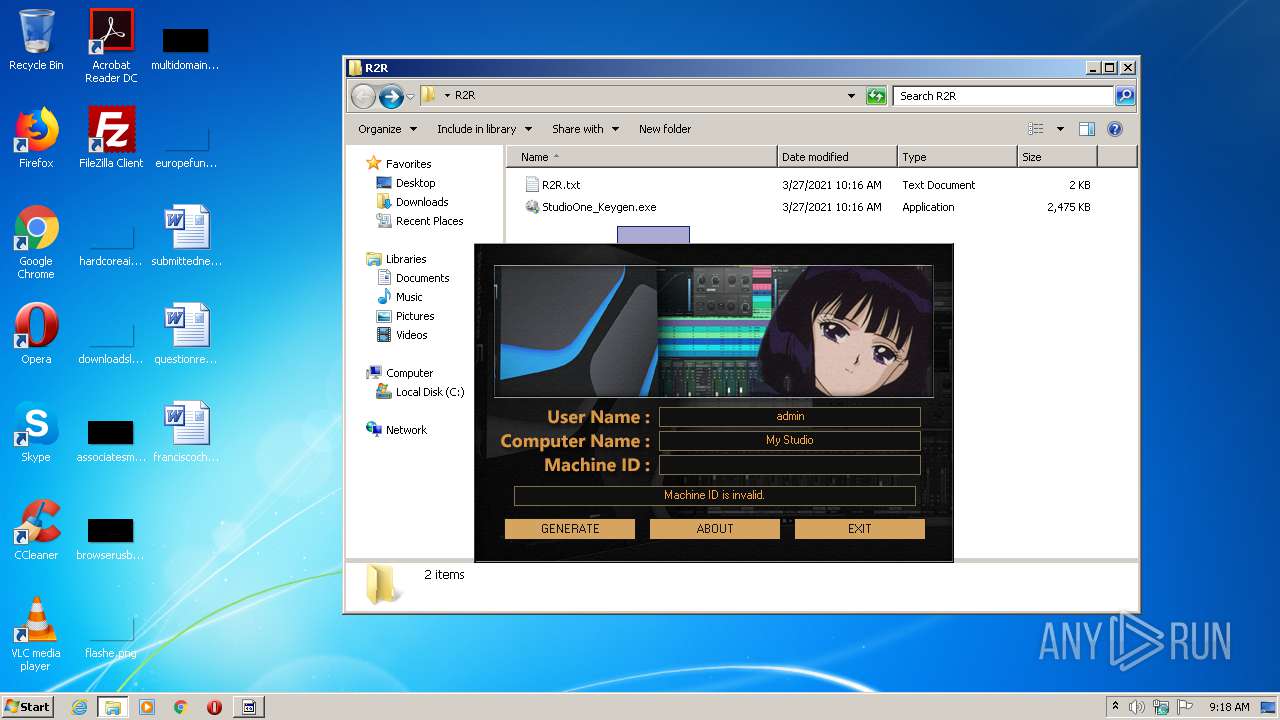Select StudioOne_Keygen.exe file

(x=599, y=207)
